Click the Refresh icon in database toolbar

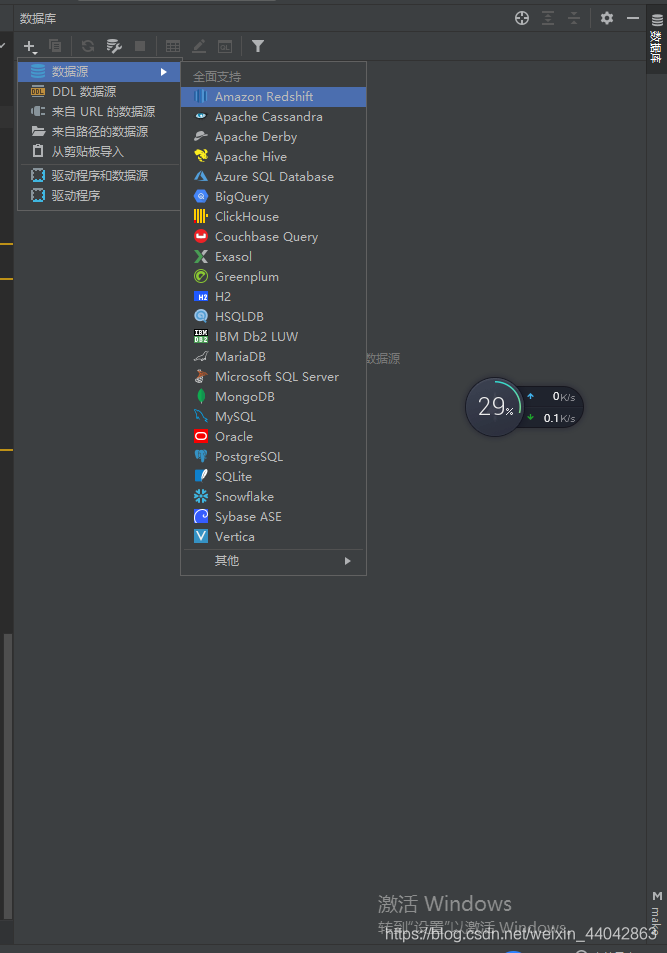point(88,46)
